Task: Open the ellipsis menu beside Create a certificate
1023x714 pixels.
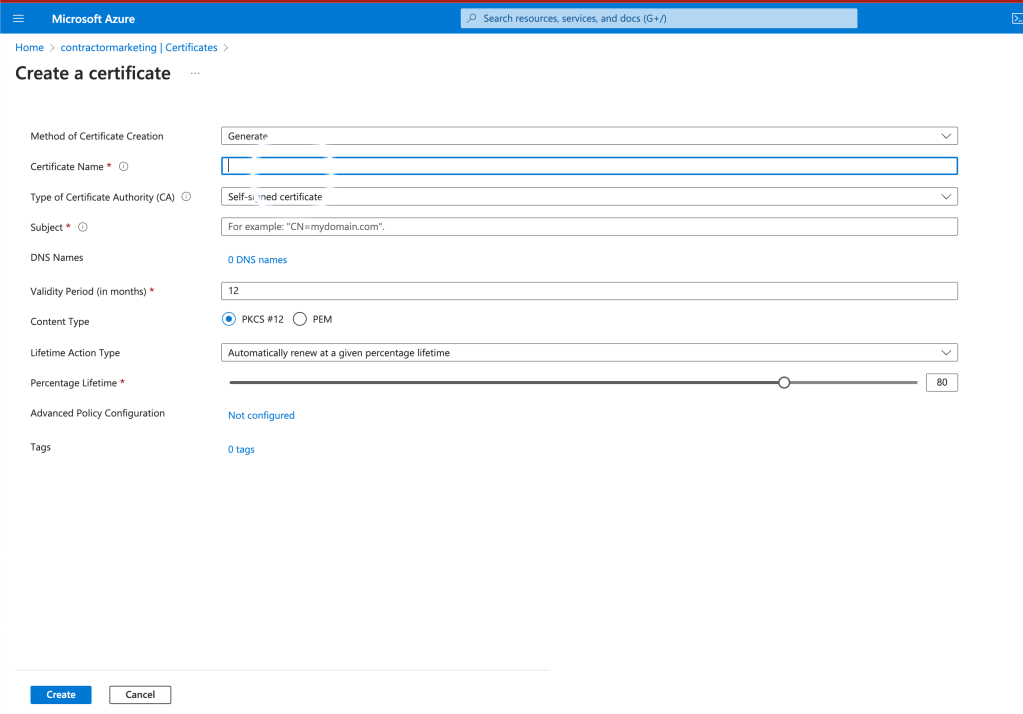Action: [x=195, y=73]
